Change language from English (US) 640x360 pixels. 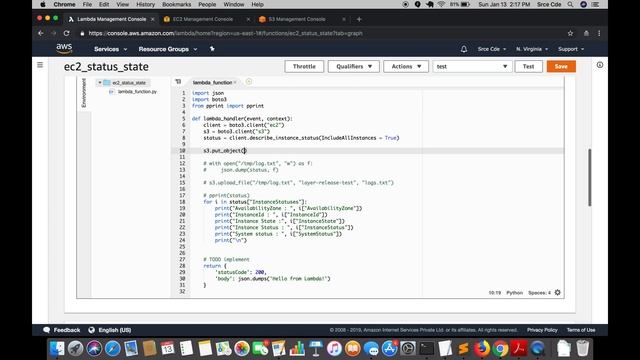point(110,330)
